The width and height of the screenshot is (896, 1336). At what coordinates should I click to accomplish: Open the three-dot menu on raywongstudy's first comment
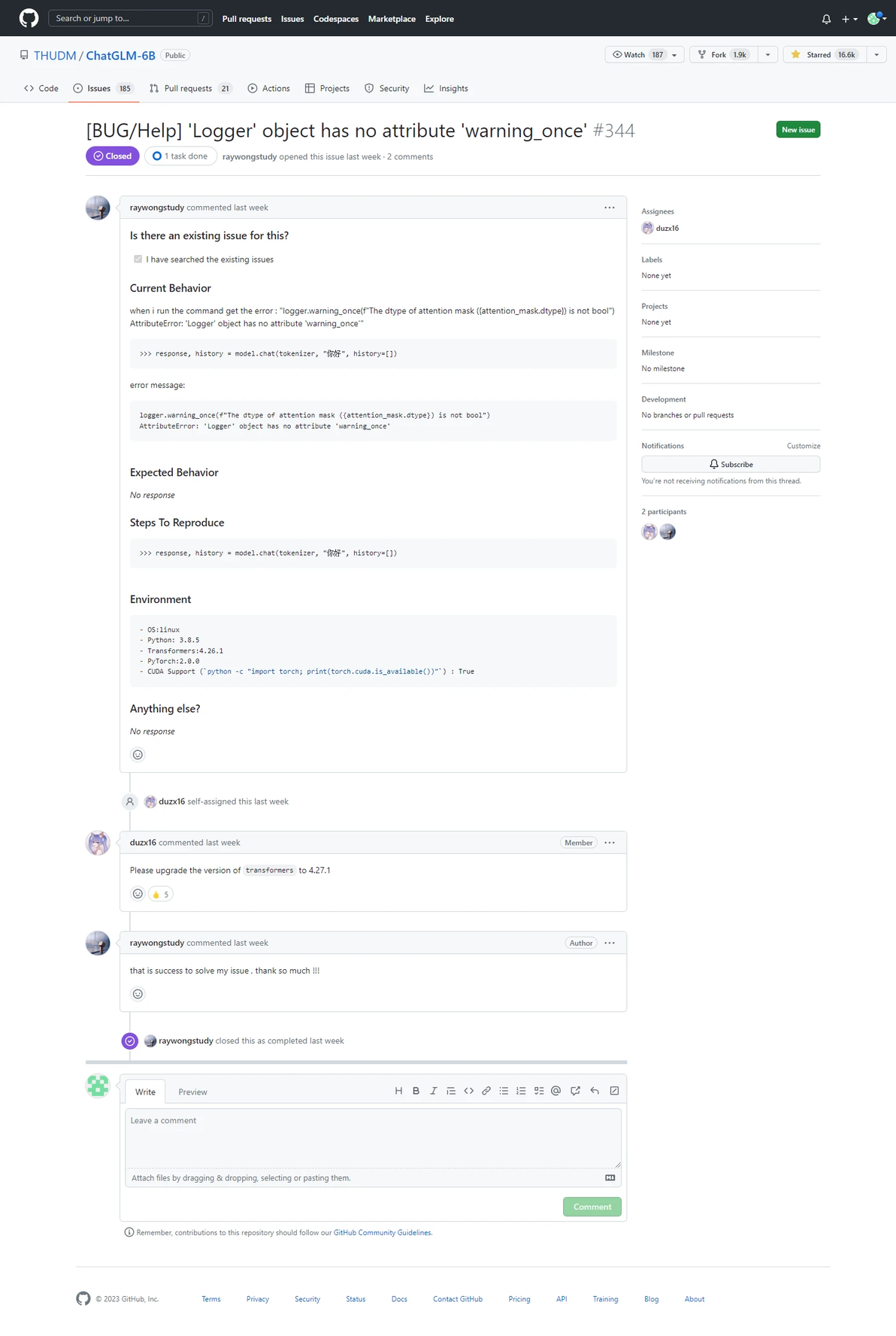tap(610, 208)
